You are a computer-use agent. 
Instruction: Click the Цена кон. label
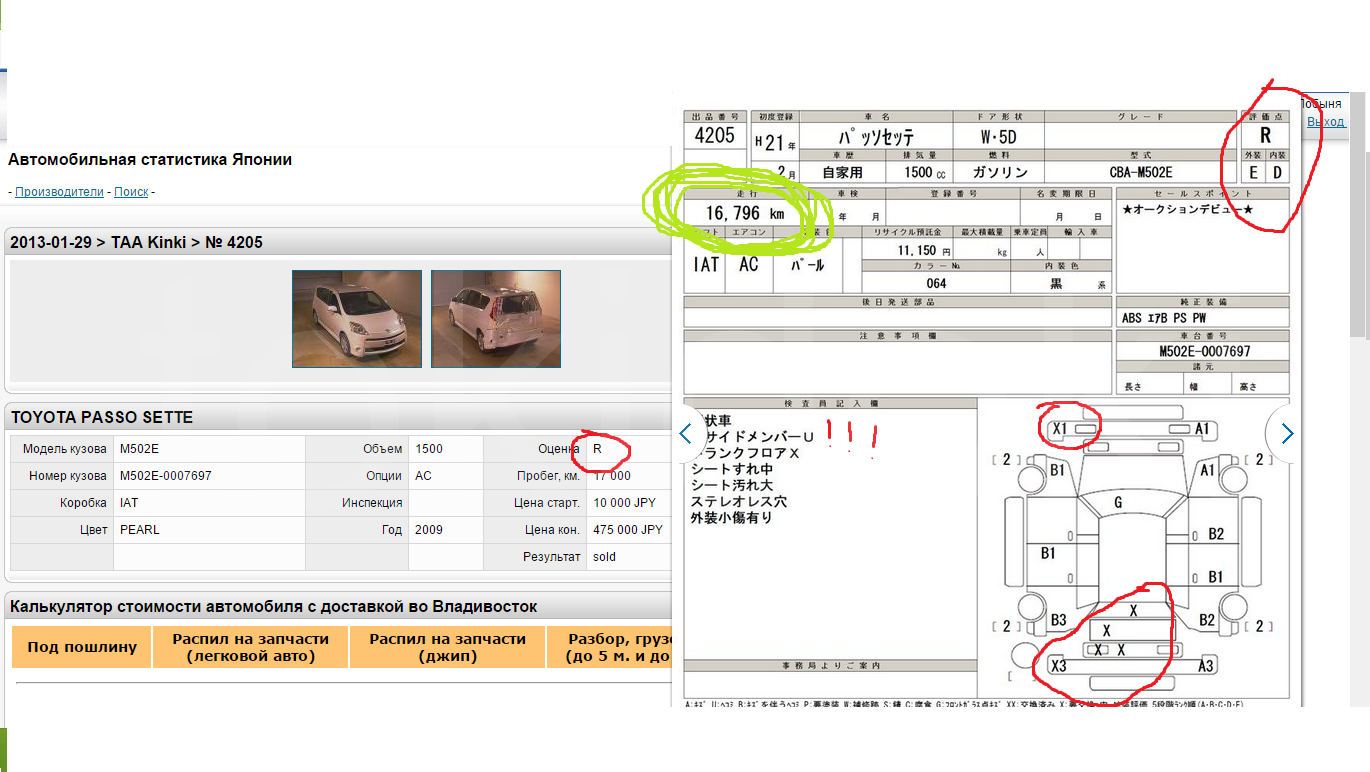pyautogui.click(x=553, y=530)
